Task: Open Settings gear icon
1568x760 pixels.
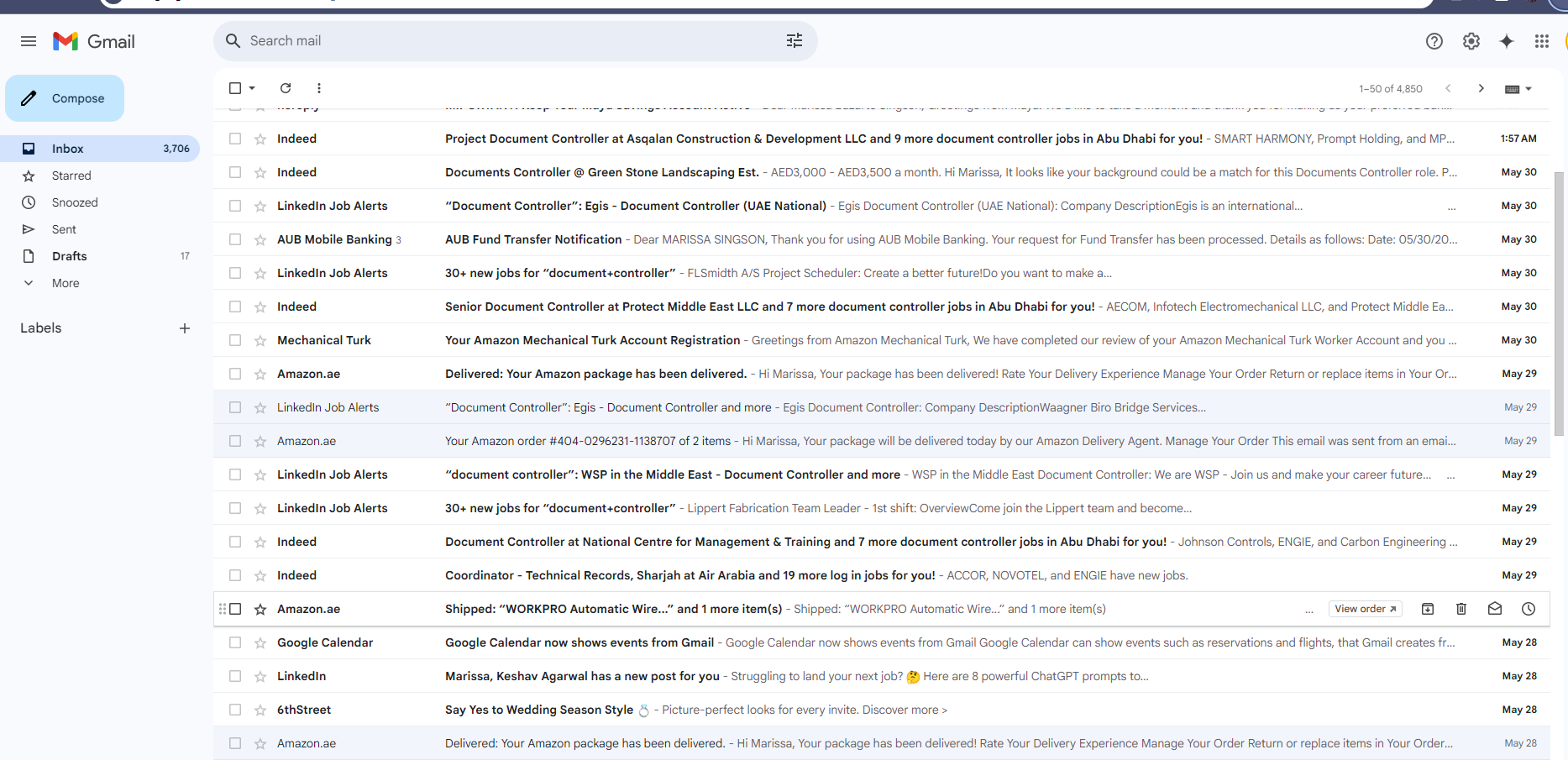Action: click(1471, 41)
